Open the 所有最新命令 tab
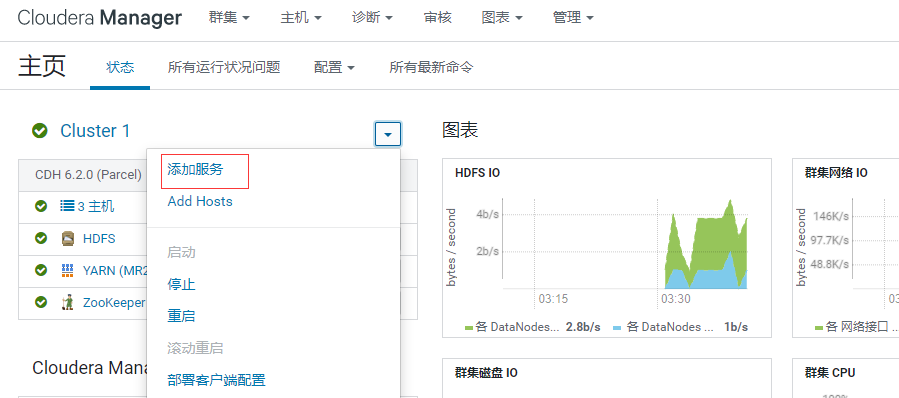This screenshot has width=899, height=398. click(431, 68)
